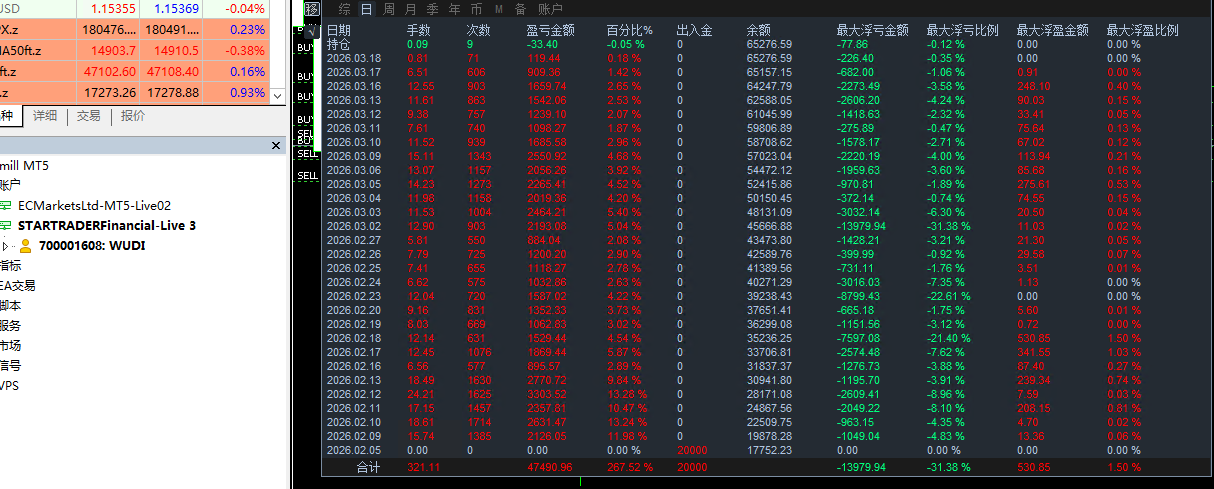The image size is (1214, 489).
Task: Select the 账户 account tab in stats panel
Action: 549,9
